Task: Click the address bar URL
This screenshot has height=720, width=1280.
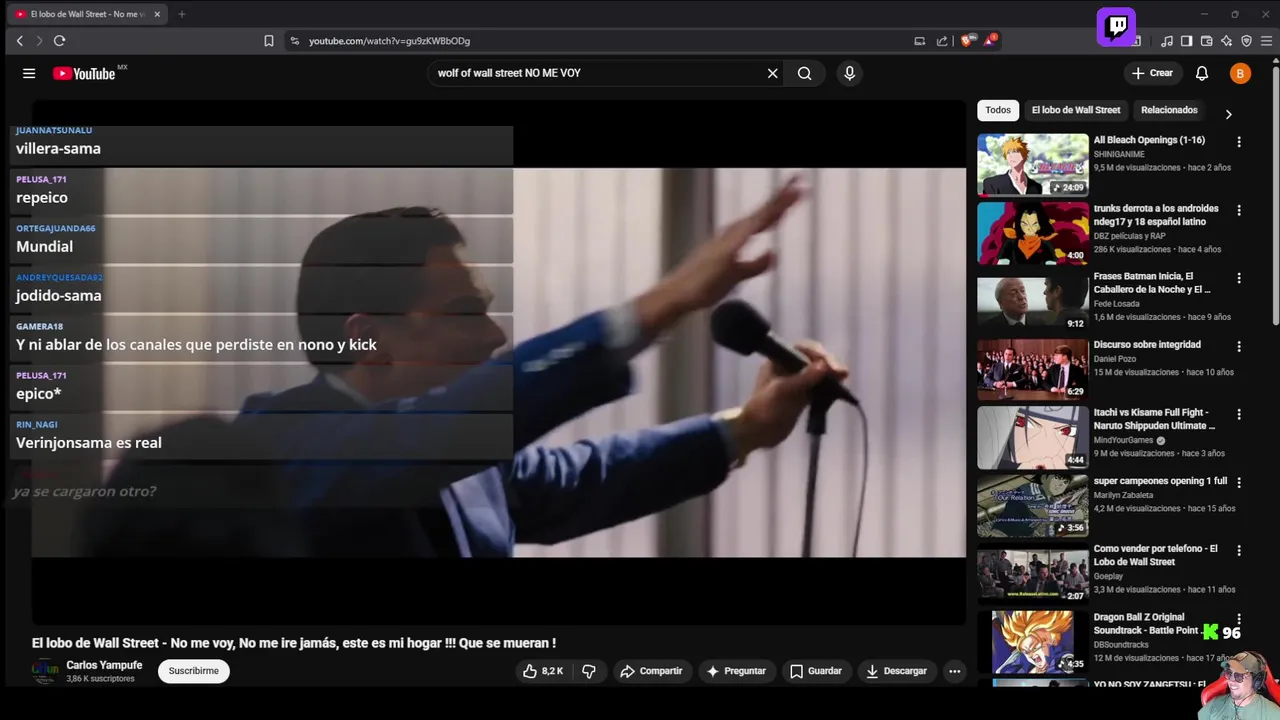Action: (x=389, y=41)
